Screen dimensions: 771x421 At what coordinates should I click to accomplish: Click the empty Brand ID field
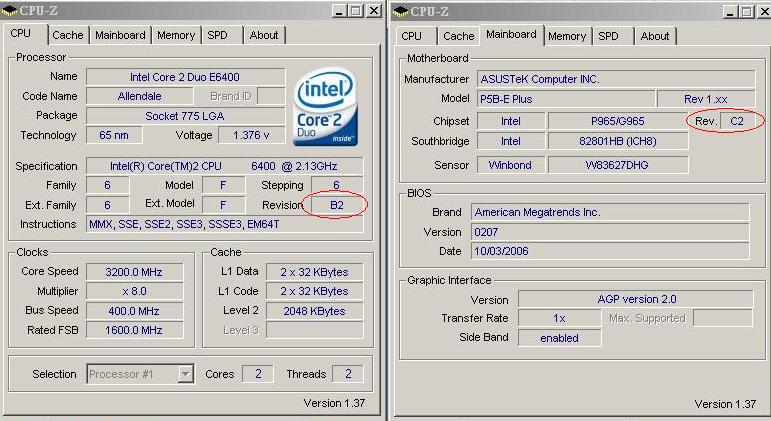[271, 96]
